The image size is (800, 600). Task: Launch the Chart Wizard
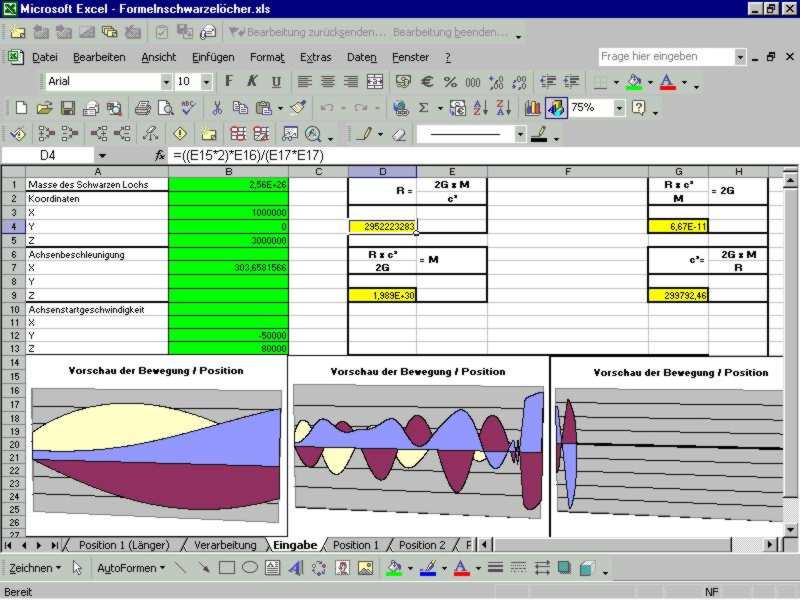[x=532, y=108]
